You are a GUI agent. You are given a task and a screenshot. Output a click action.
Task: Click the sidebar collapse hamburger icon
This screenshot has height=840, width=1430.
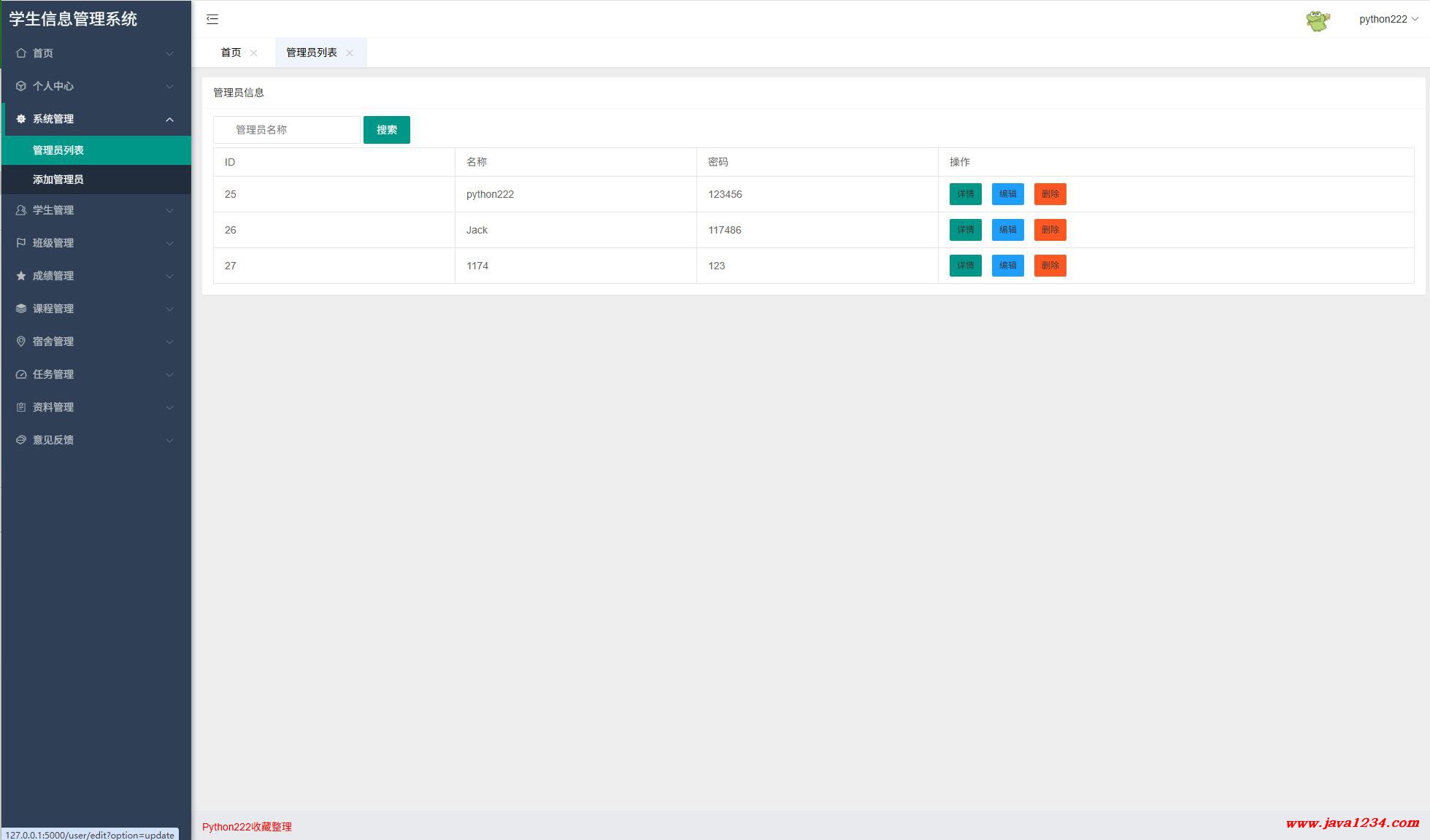tap(212, 20)
